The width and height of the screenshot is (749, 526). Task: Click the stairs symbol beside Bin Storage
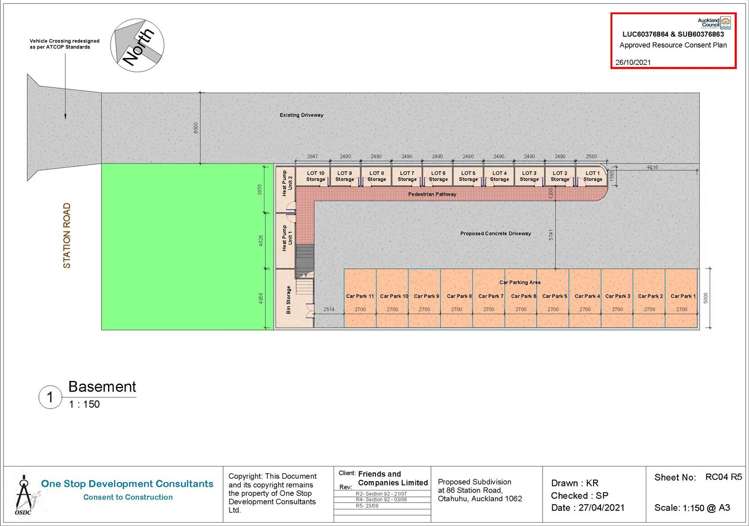coord(305,261)
